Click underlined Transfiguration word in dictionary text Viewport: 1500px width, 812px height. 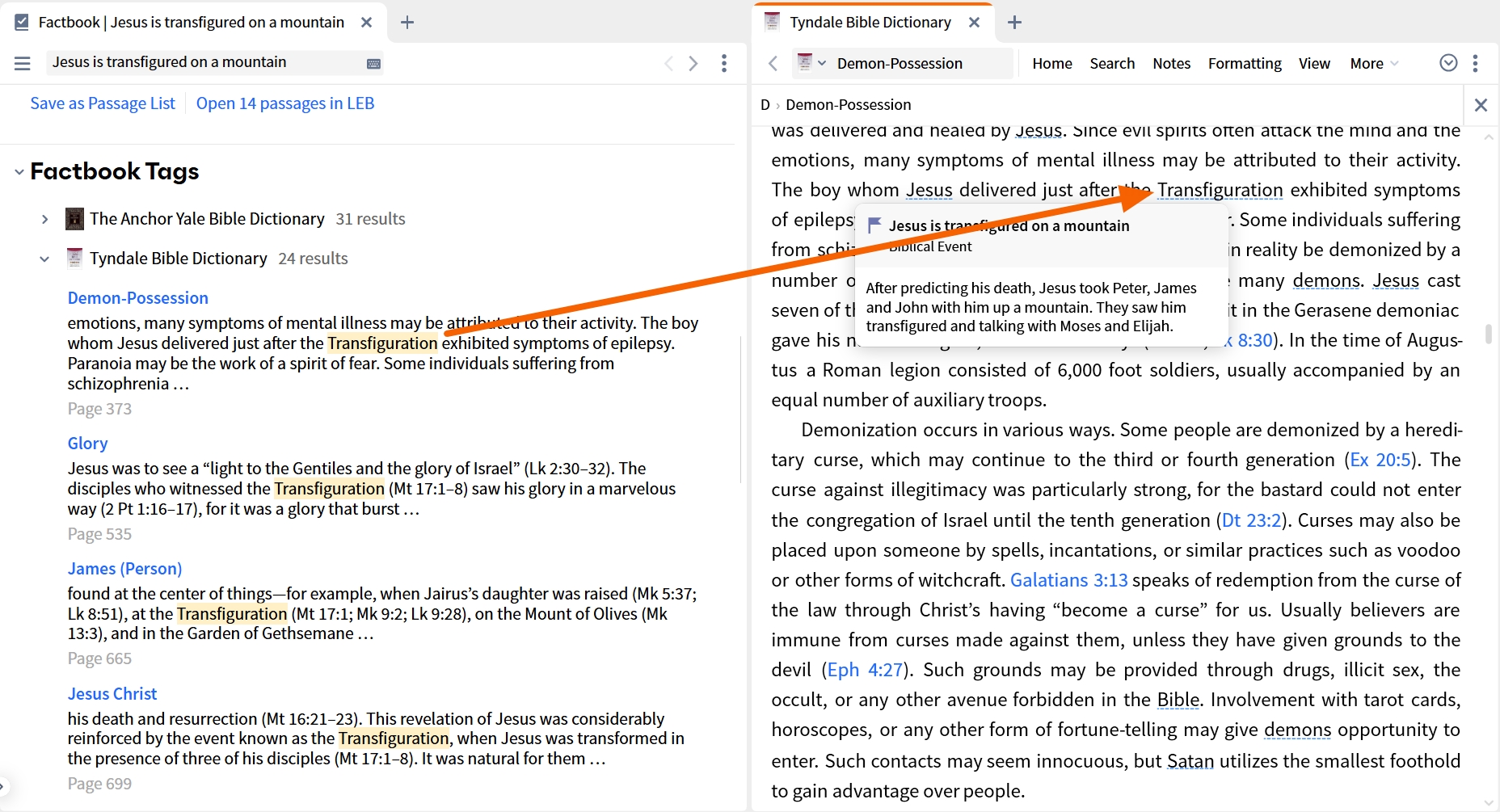(x=1220, y=190)
